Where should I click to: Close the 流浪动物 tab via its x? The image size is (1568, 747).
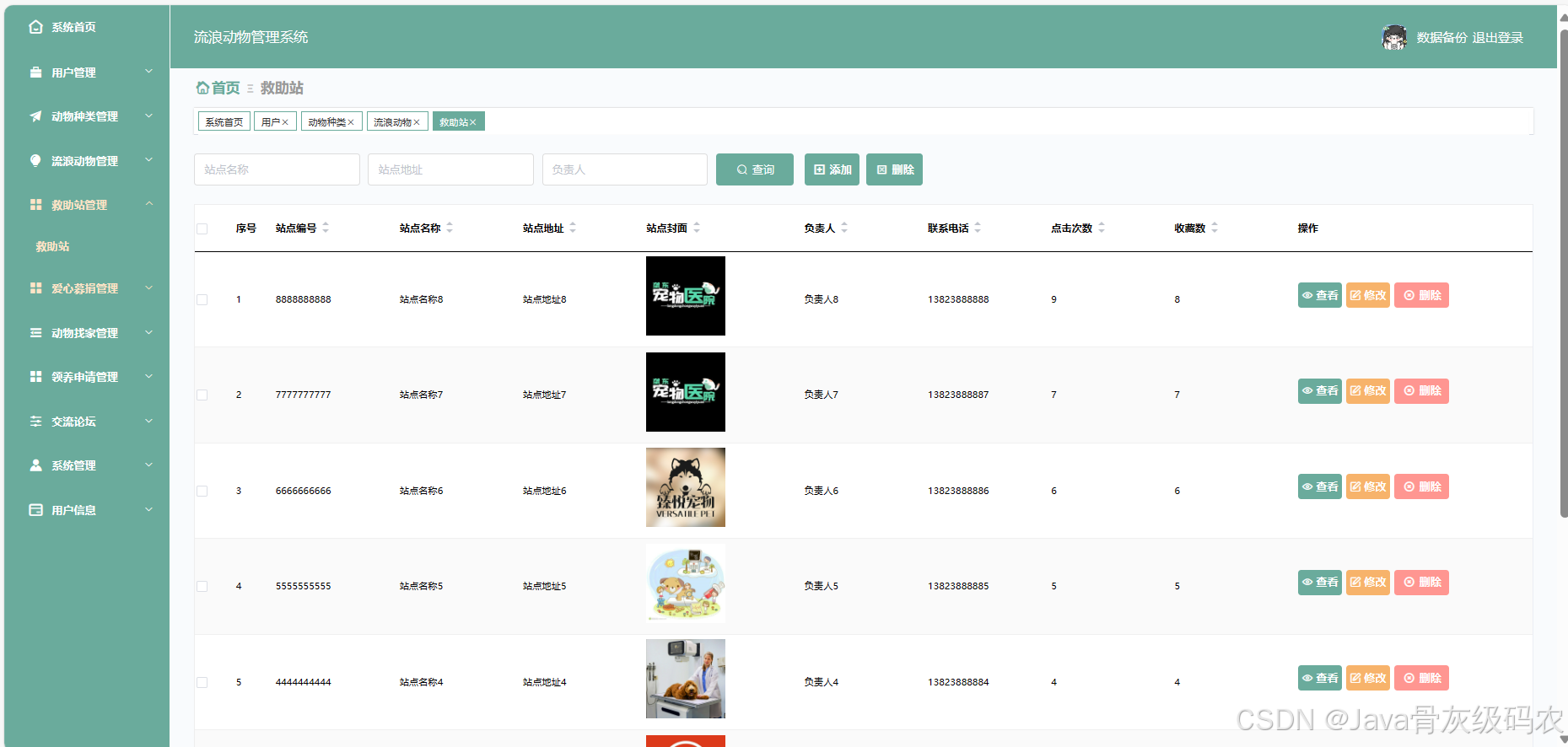[417, 122]
